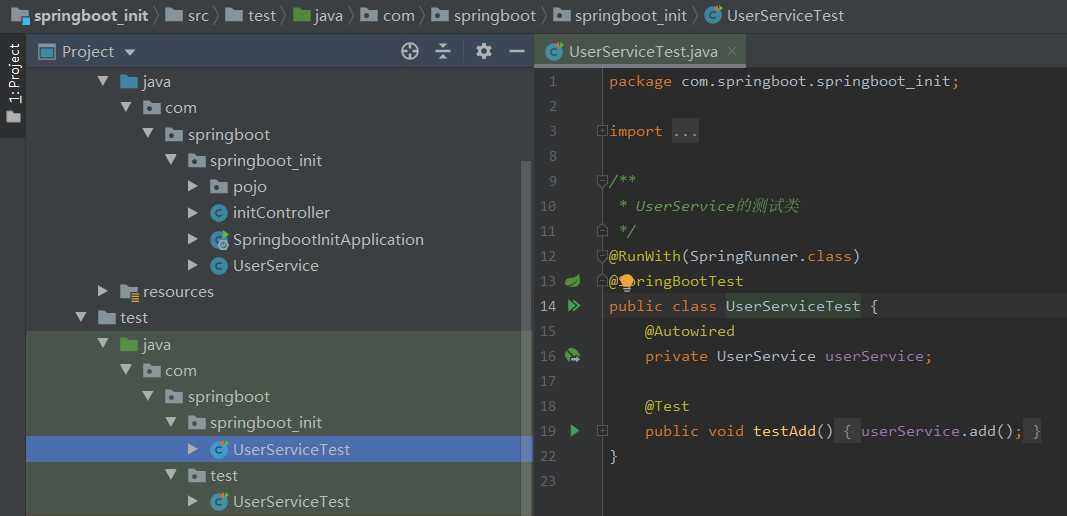Click the run class double-arrow gutter icon on line 14
1067x516 pixels.
pyautogui.click(x=574, y=306)
